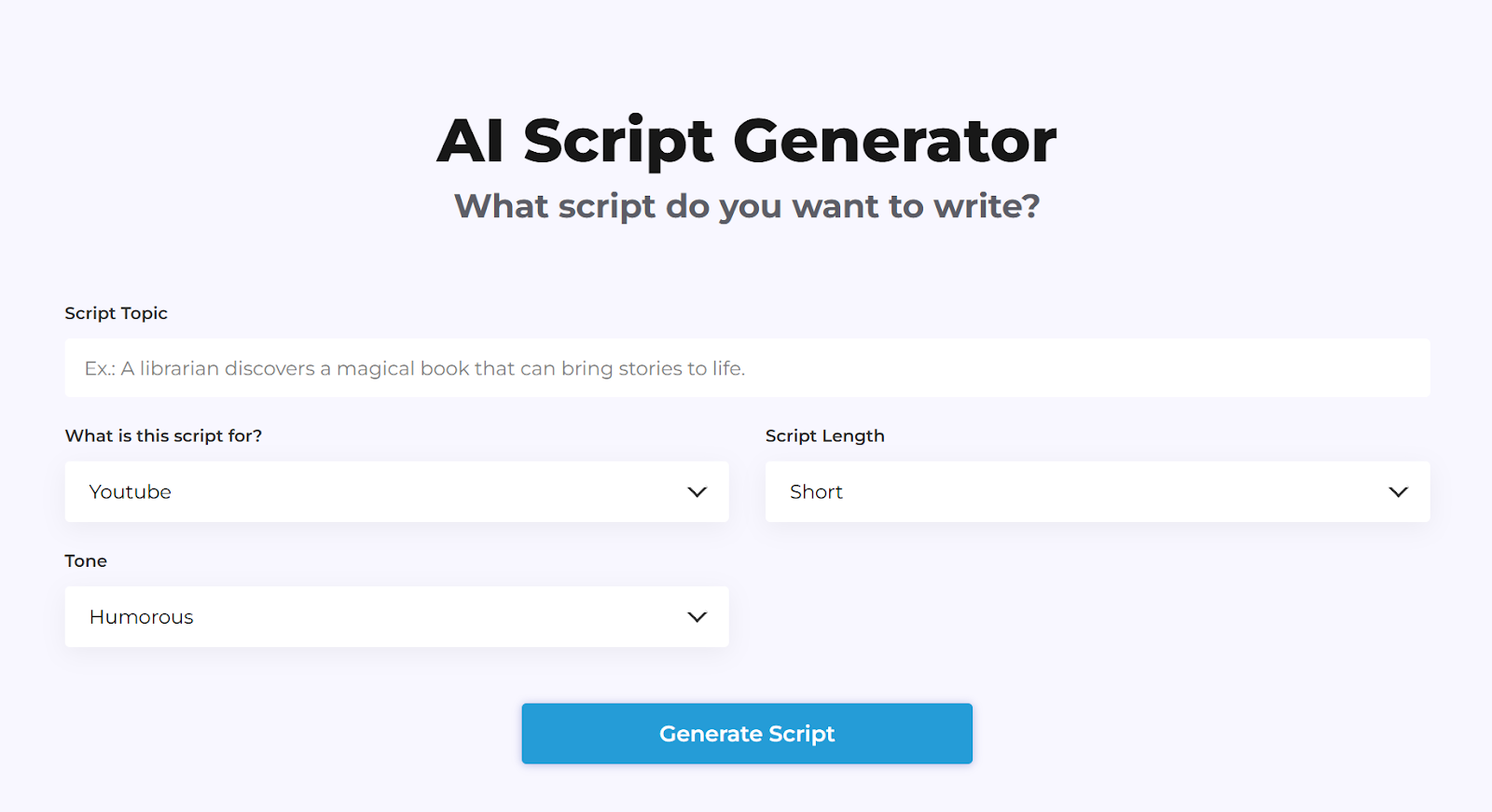Viewport: 1492px width, 812px height.
Task: Click the 'What is this script for?' label
Action: click(163, 435)
